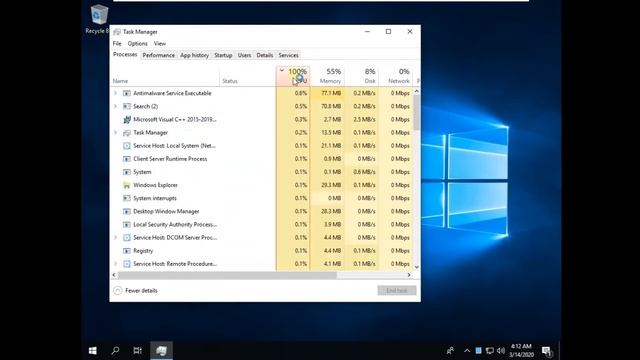
Task: Expand Service Host: Remote Procedure group
Action: (116, 264)
